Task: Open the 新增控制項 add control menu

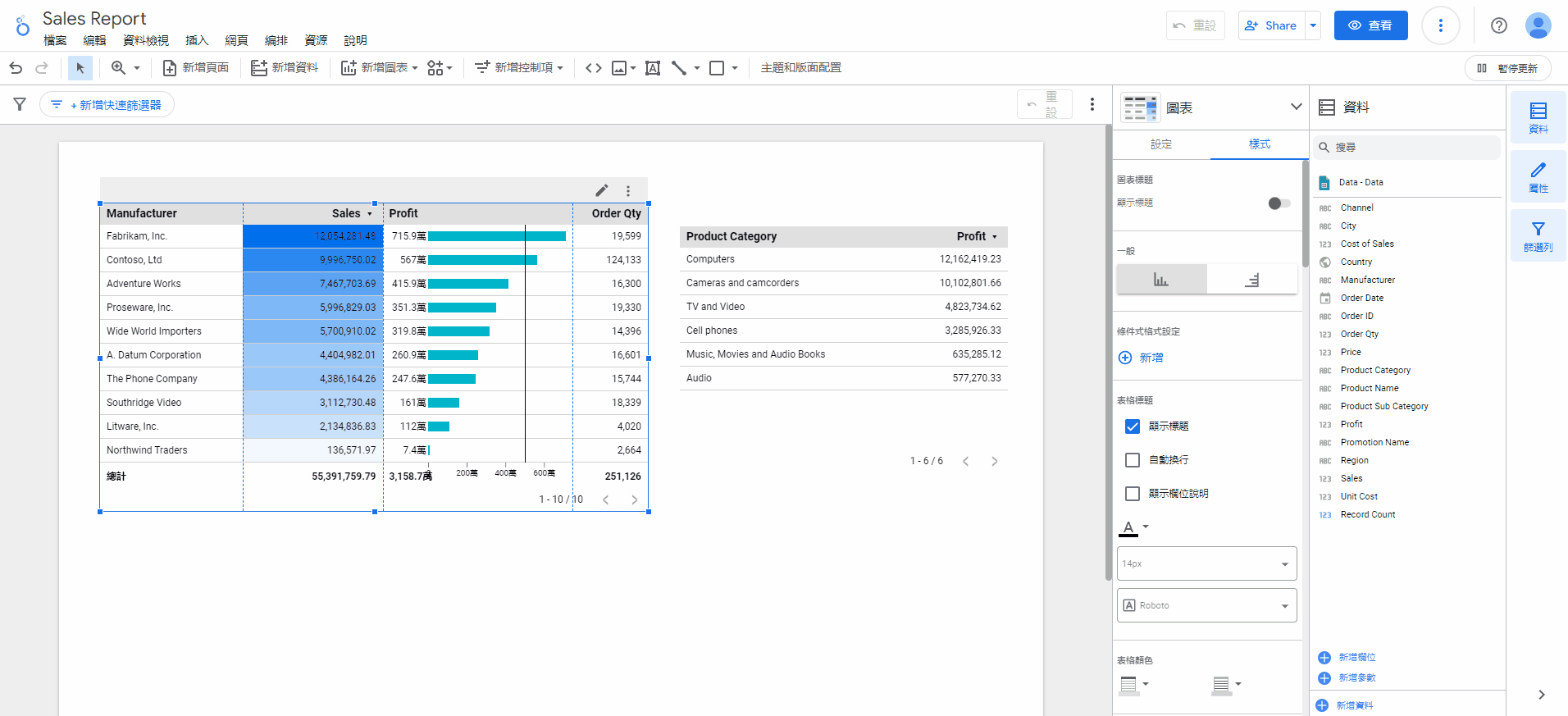Action: pyautogui.click(x=519, y=68)
